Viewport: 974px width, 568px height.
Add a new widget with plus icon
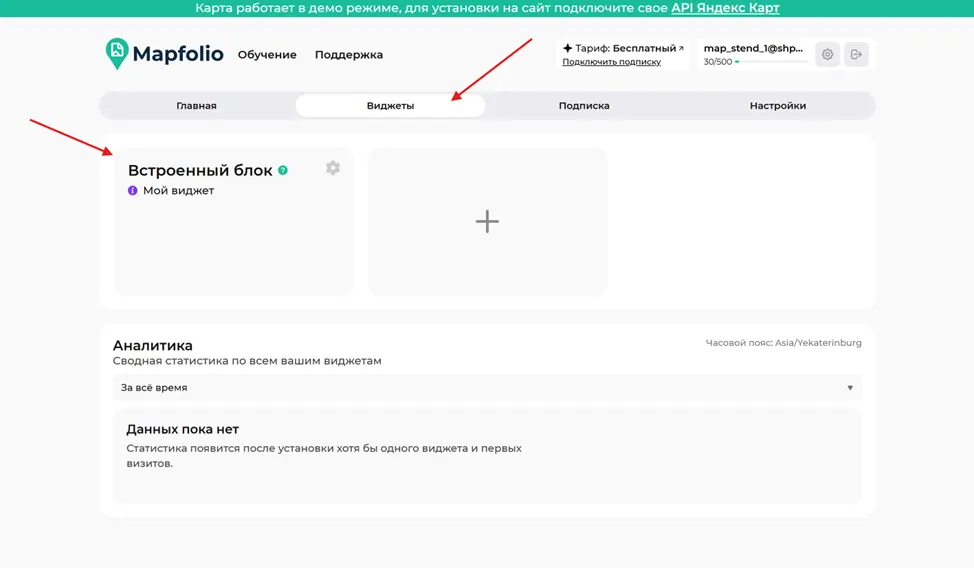point(487,221)
